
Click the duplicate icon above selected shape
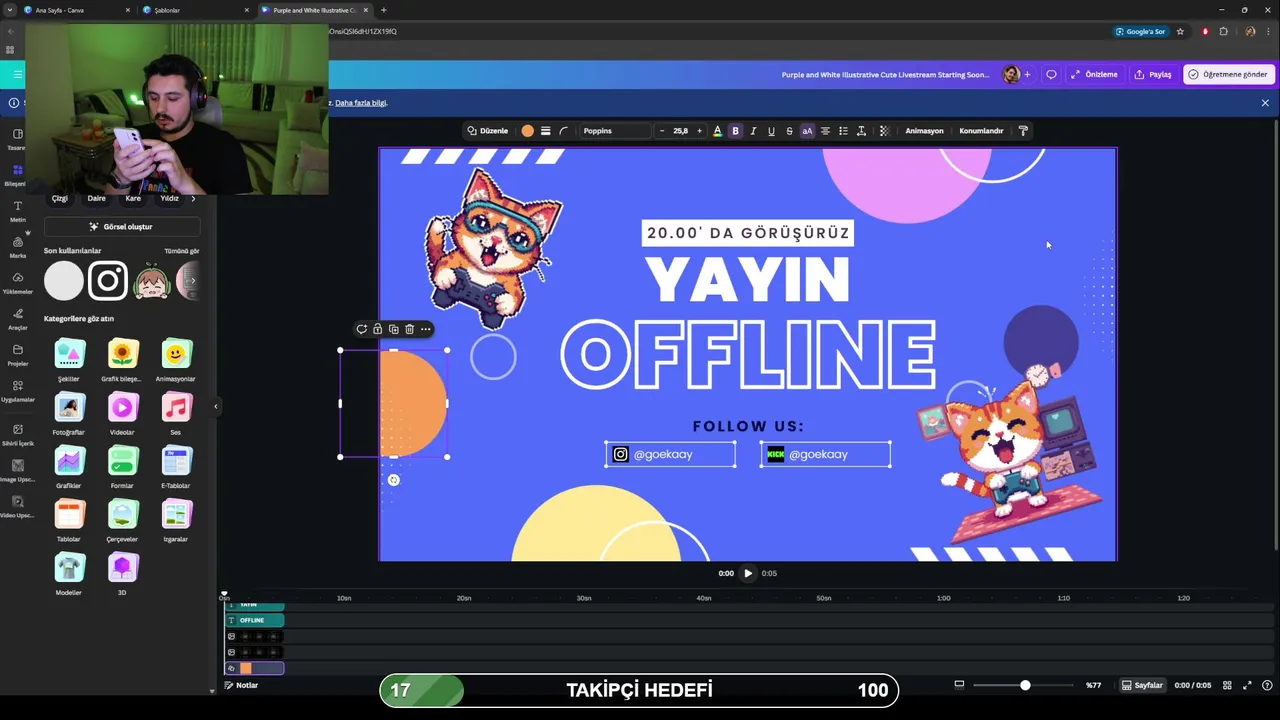pyautogui.click(x=393, y=329)
